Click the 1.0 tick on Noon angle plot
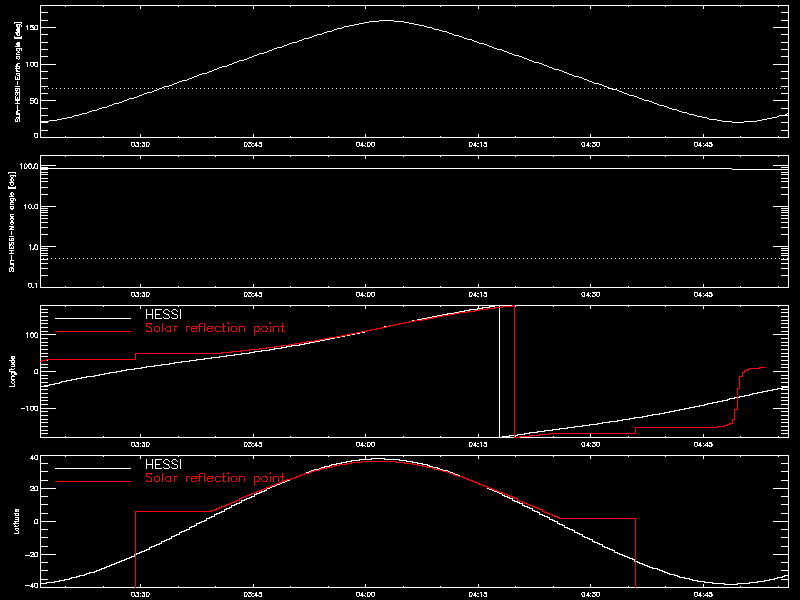The image size is (800, 600). coord(33,247)
